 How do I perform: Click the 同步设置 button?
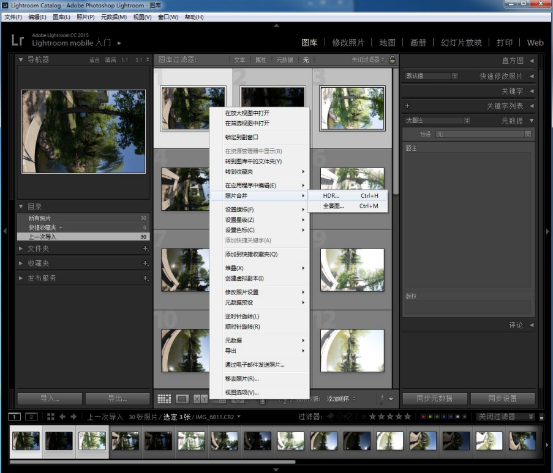(x=503, y=399)
